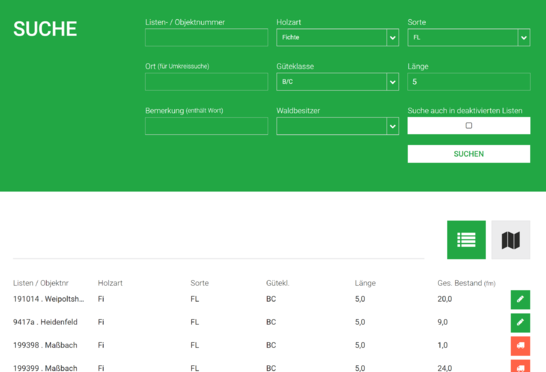This screenshot has height=372, width=546.
Task: Click the Bestand value 24,0
Action: pos(445,368)
